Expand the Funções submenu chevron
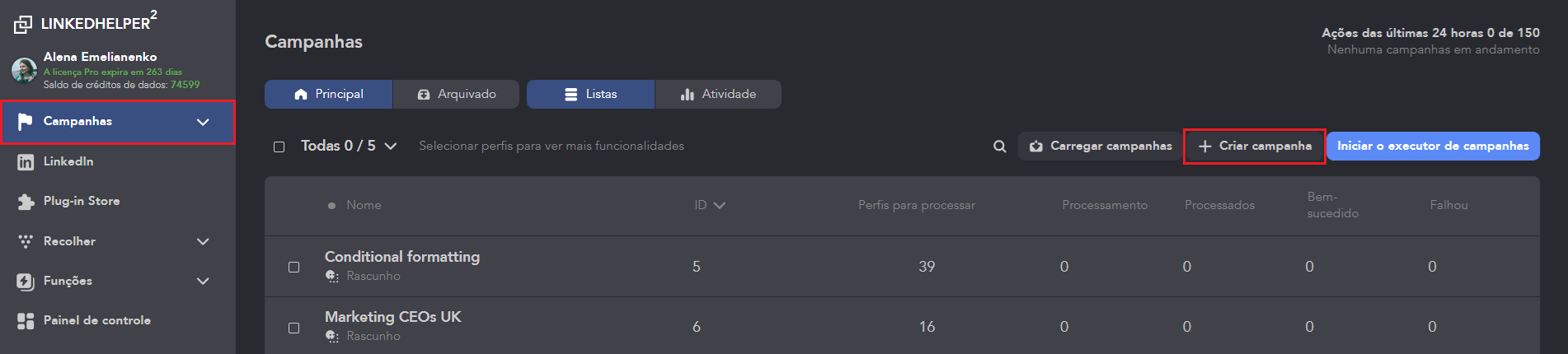Screen dimensions: 1568x354 point(203,281)
